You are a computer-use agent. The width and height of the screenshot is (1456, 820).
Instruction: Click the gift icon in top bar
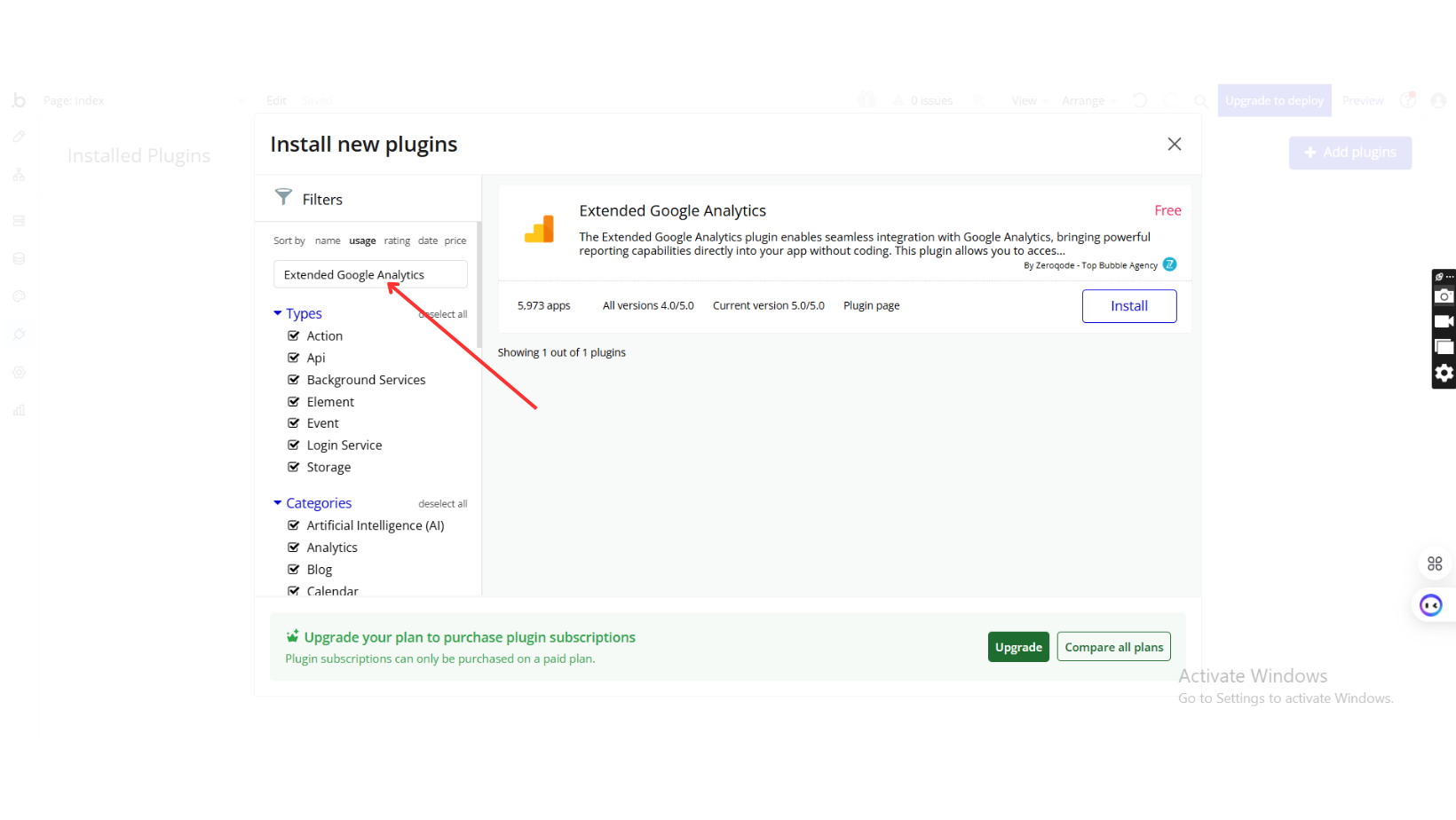tap(866, 100)
